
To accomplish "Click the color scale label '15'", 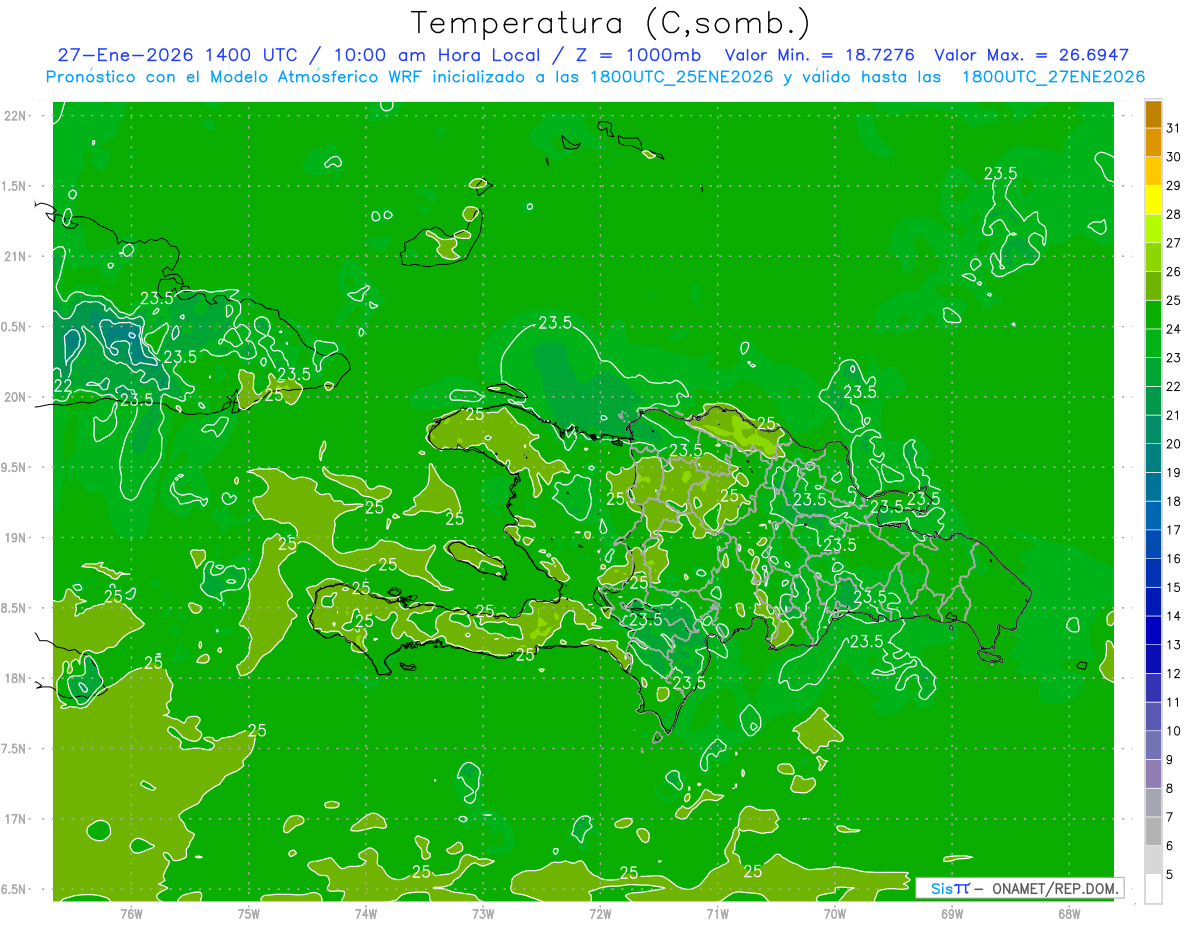I will (1173, 587).
